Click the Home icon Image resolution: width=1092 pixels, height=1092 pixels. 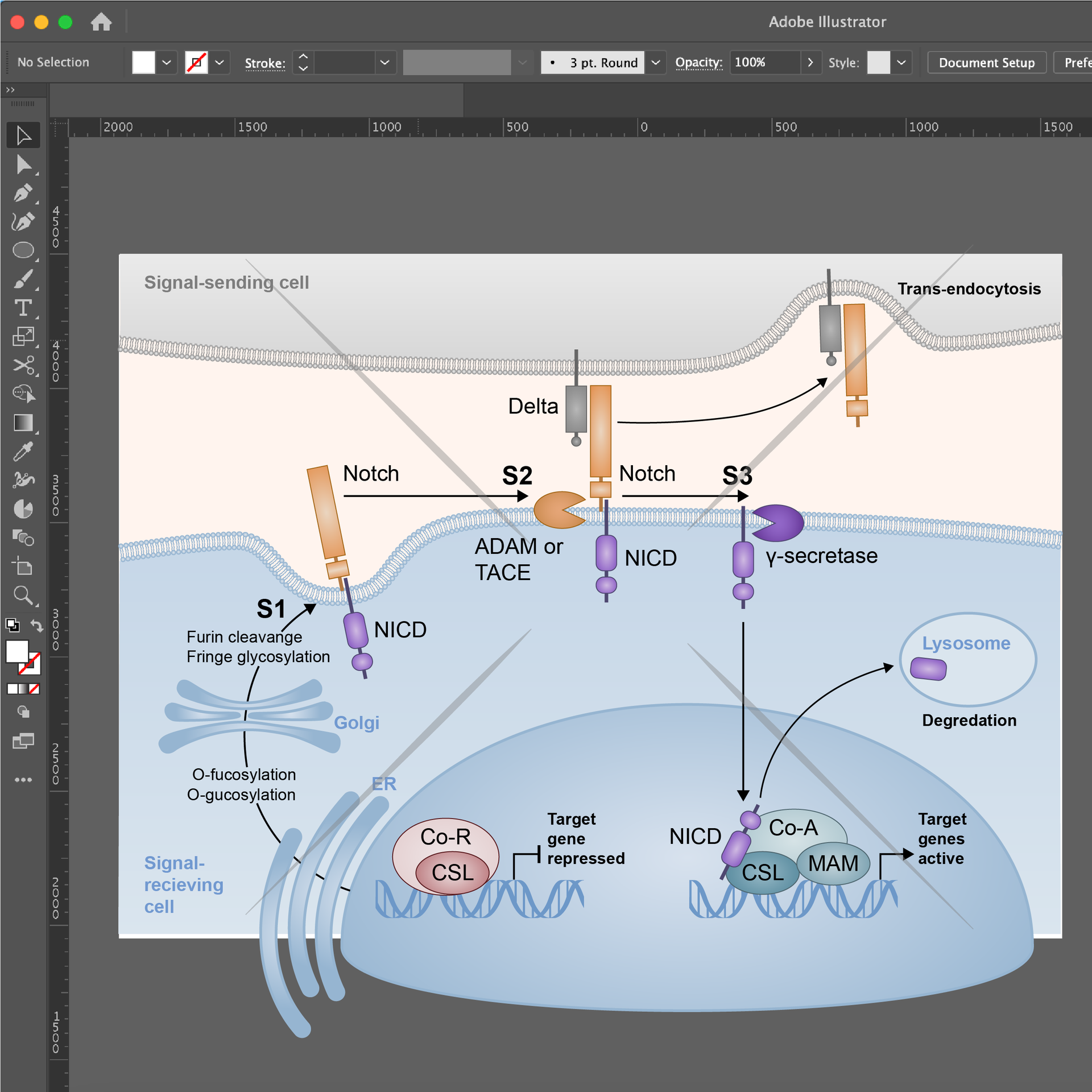[101, 22]
